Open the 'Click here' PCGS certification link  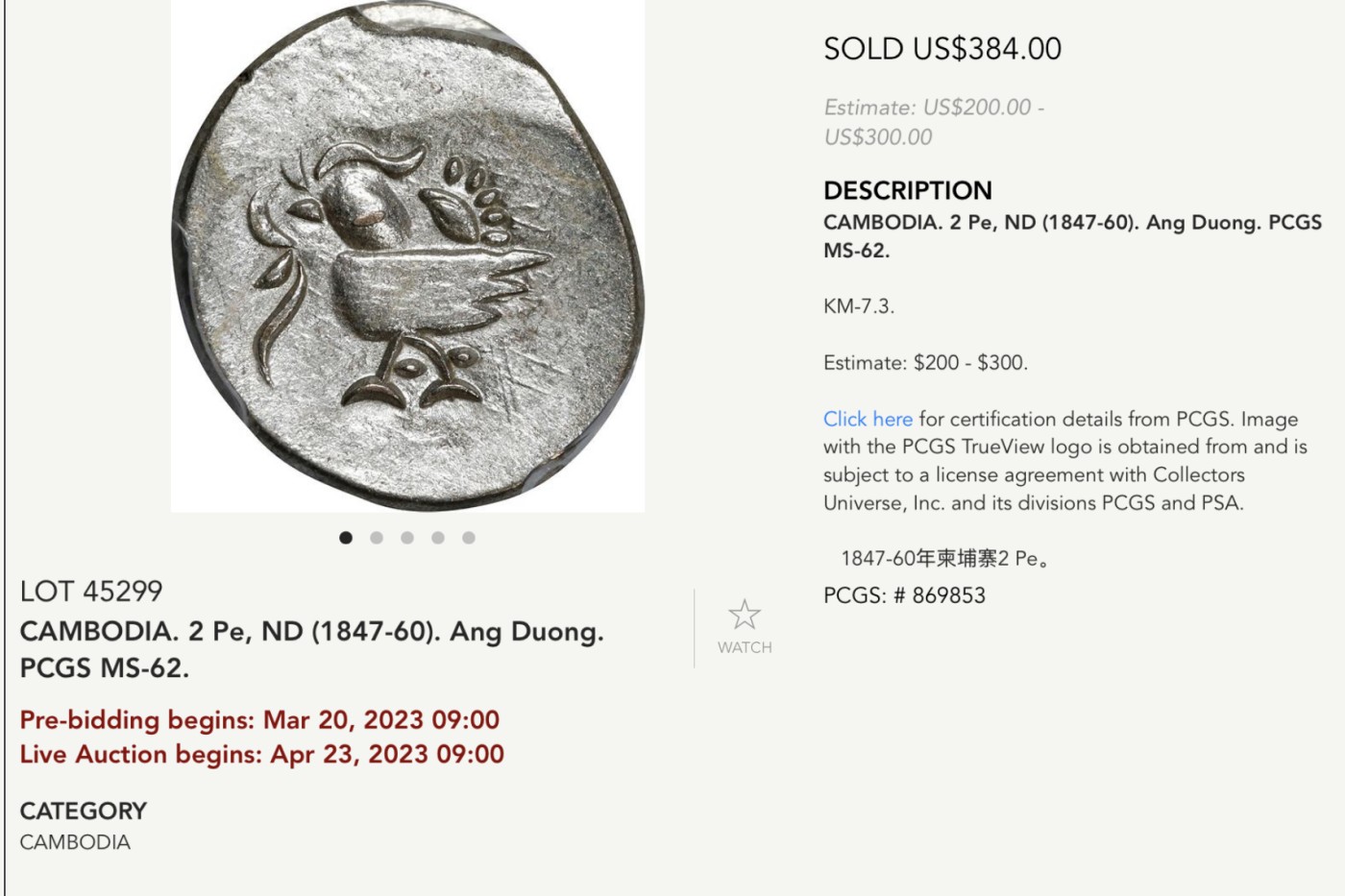coord(868,419)
